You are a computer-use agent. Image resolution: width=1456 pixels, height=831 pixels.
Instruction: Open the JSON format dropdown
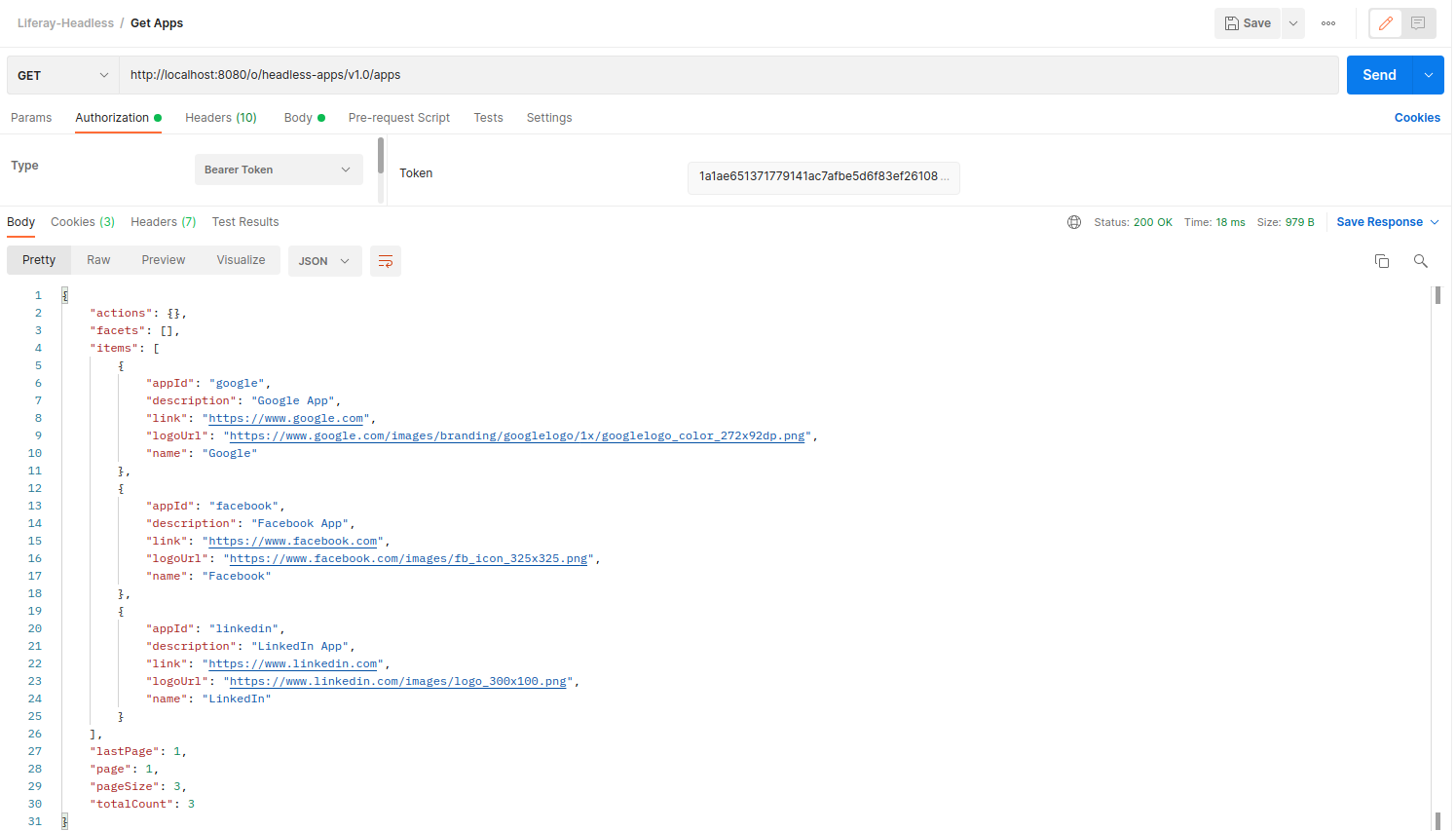[x=325, y=261]
